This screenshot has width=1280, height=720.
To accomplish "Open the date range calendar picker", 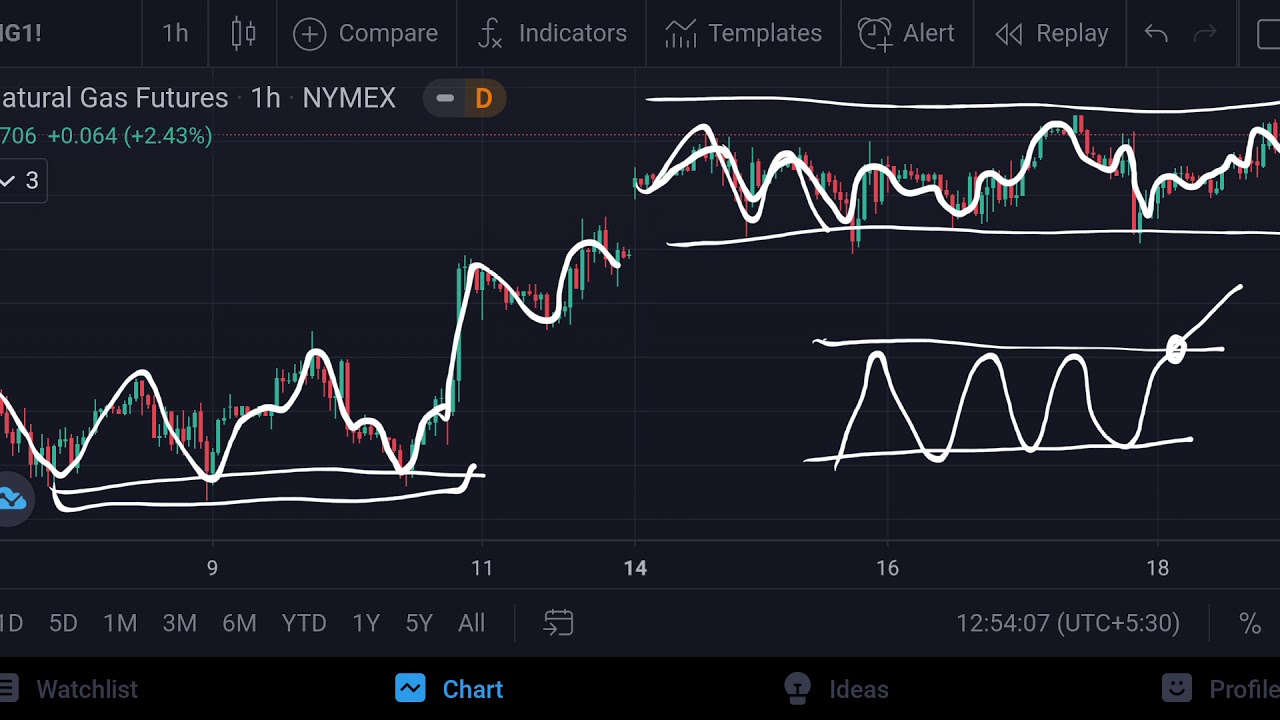I will (x=558, y=623).
